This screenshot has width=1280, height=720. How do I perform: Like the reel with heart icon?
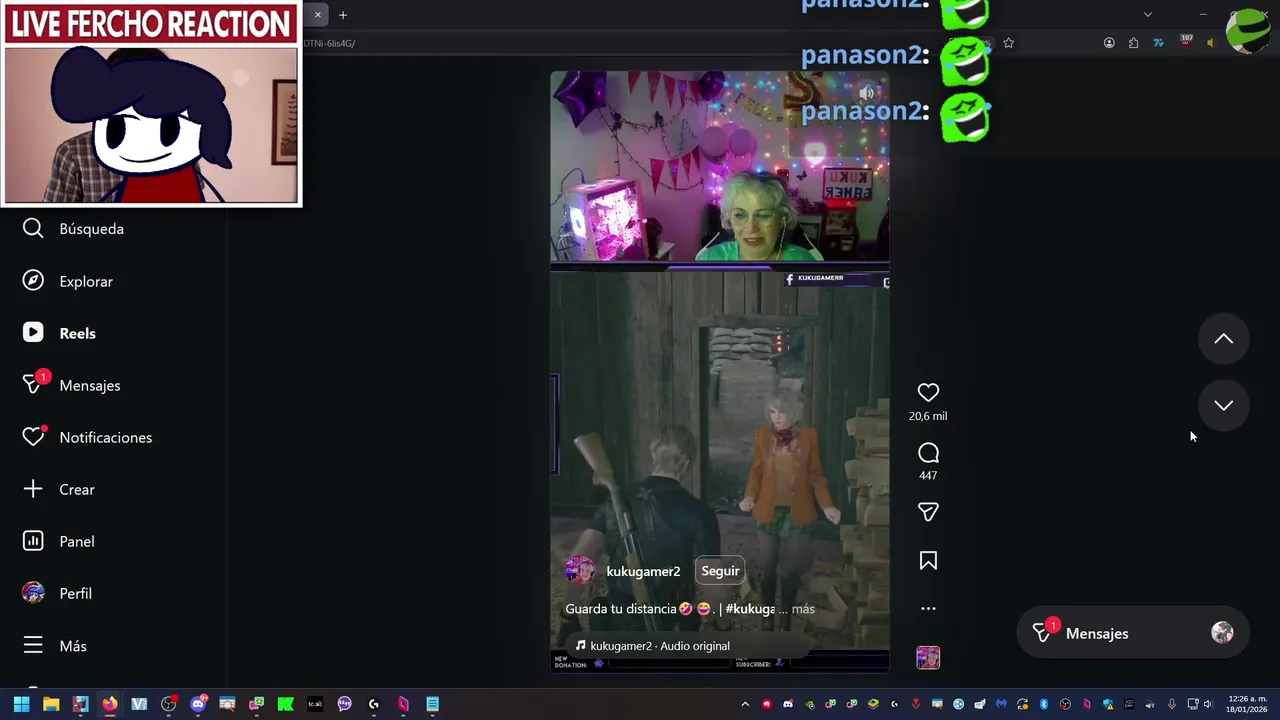coord(928,393)
